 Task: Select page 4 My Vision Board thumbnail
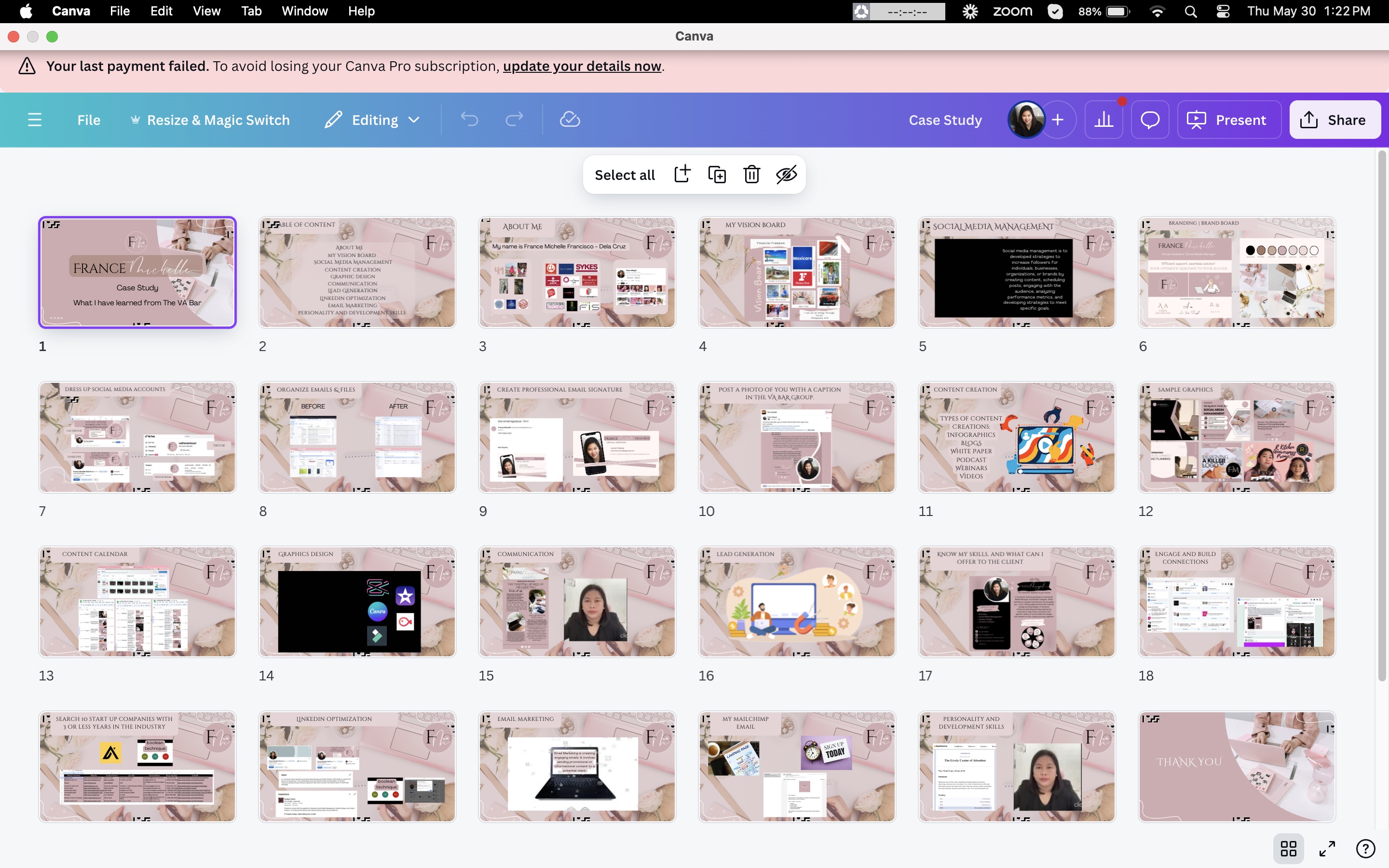tap(797, 272)
